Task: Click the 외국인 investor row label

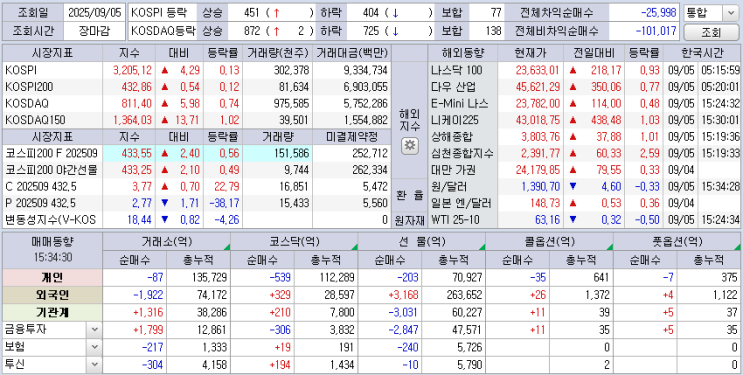Action: pos(52,295)
